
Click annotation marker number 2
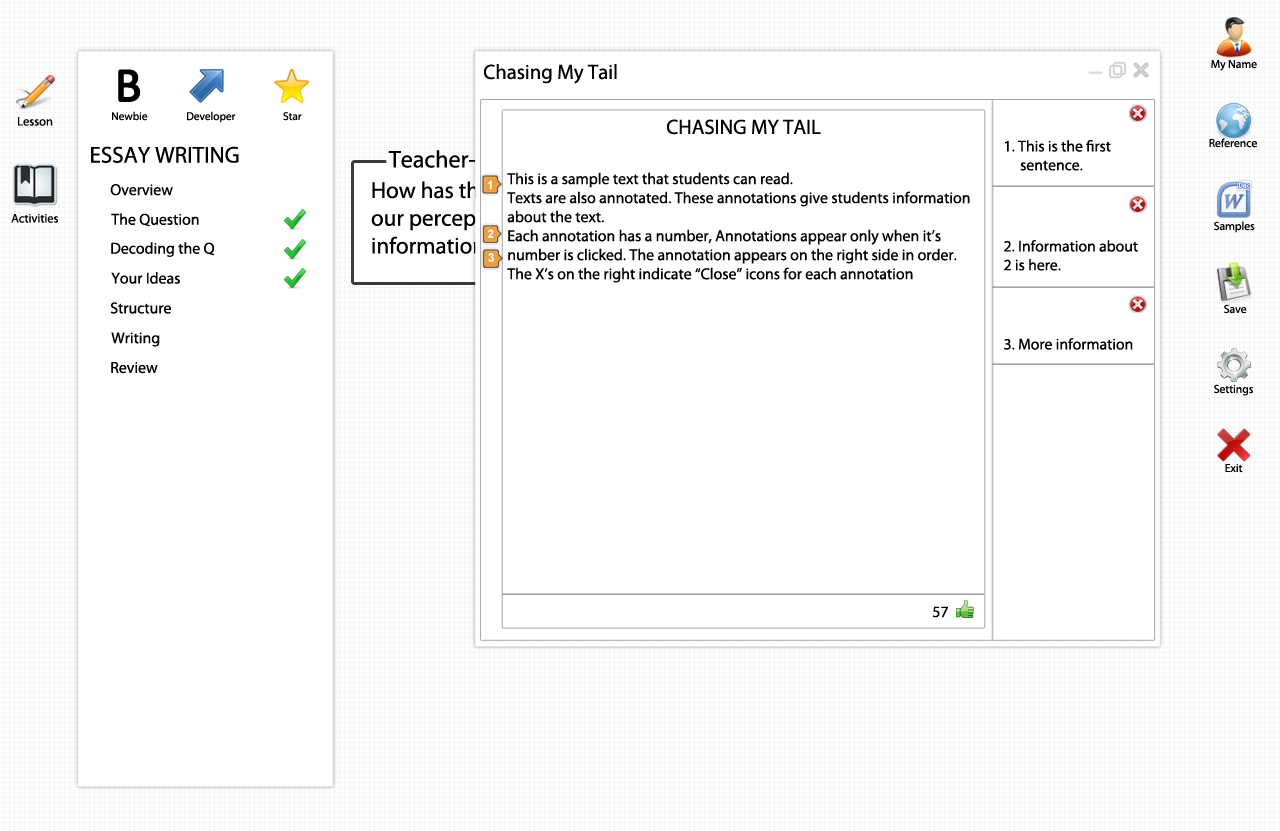pos(491,234)
